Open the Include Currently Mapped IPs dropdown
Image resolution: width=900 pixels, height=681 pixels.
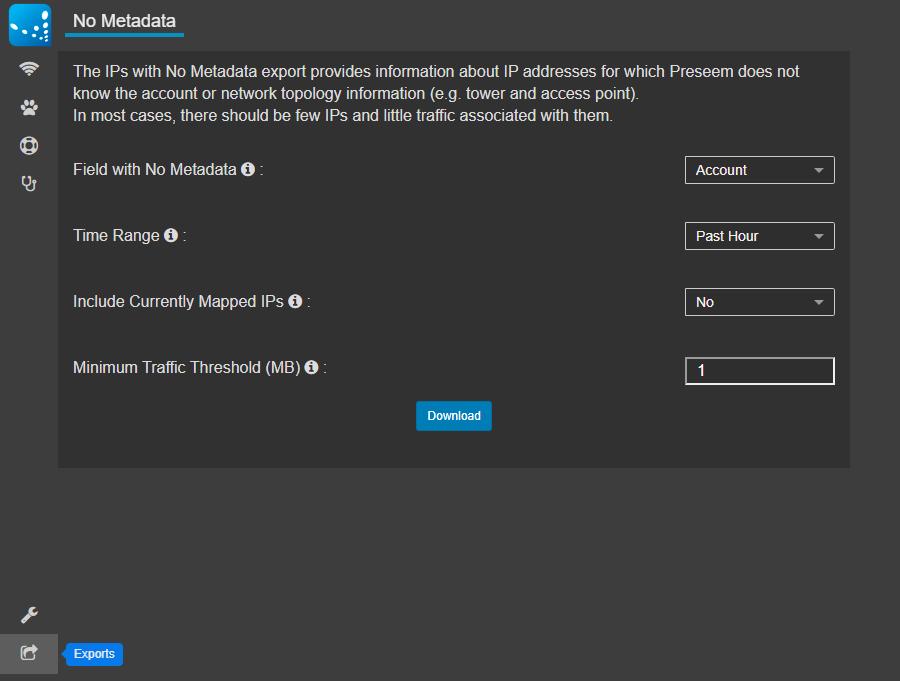tap(759, 302)
